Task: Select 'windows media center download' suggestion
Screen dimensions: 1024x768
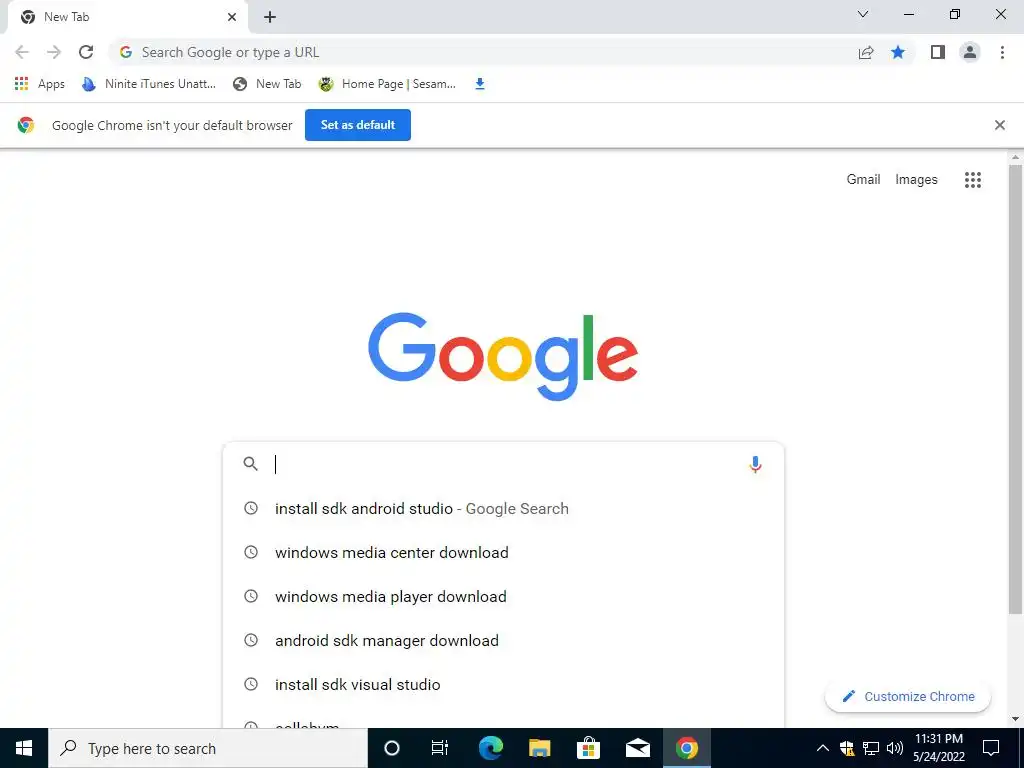Action: [503, 552]
